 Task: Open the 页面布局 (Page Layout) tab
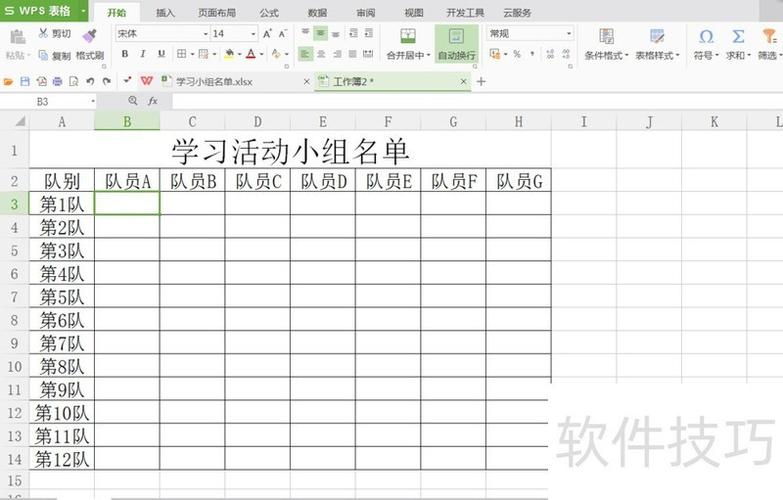point(217,13)
